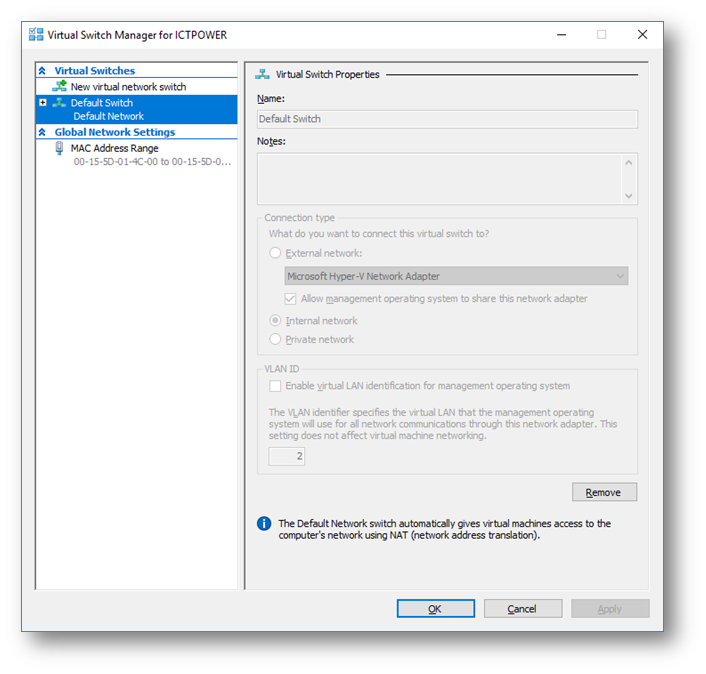The width and height of the screenshot is (706, 674).
Task: Click the Notes scrollbar up arrow
Action: [629, 163]
